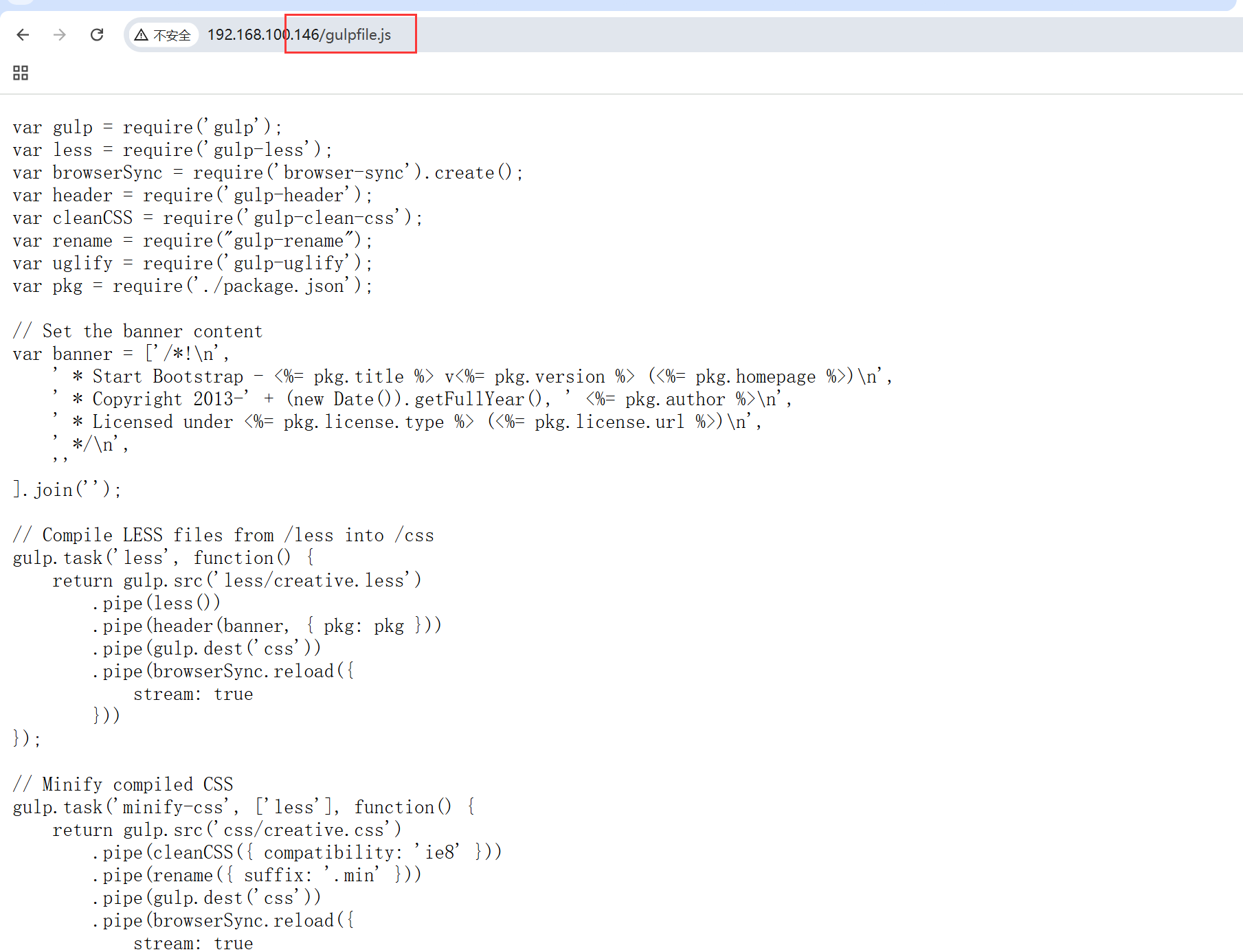The image size is (1243, 952).
Task: Click the browserSync require line
Action: [268, 172]
